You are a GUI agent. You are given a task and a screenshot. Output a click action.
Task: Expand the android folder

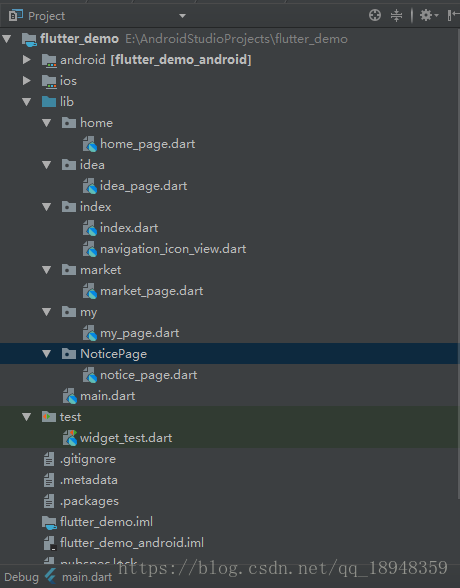(27, 60)
